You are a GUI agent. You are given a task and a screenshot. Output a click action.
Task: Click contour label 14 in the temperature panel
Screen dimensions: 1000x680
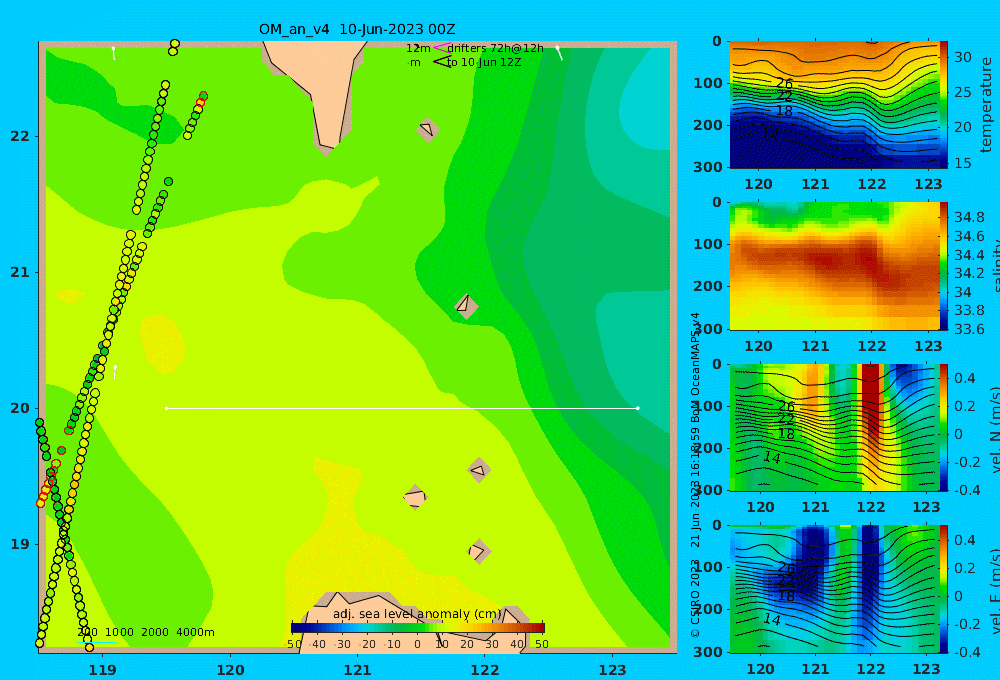[770, 135]
